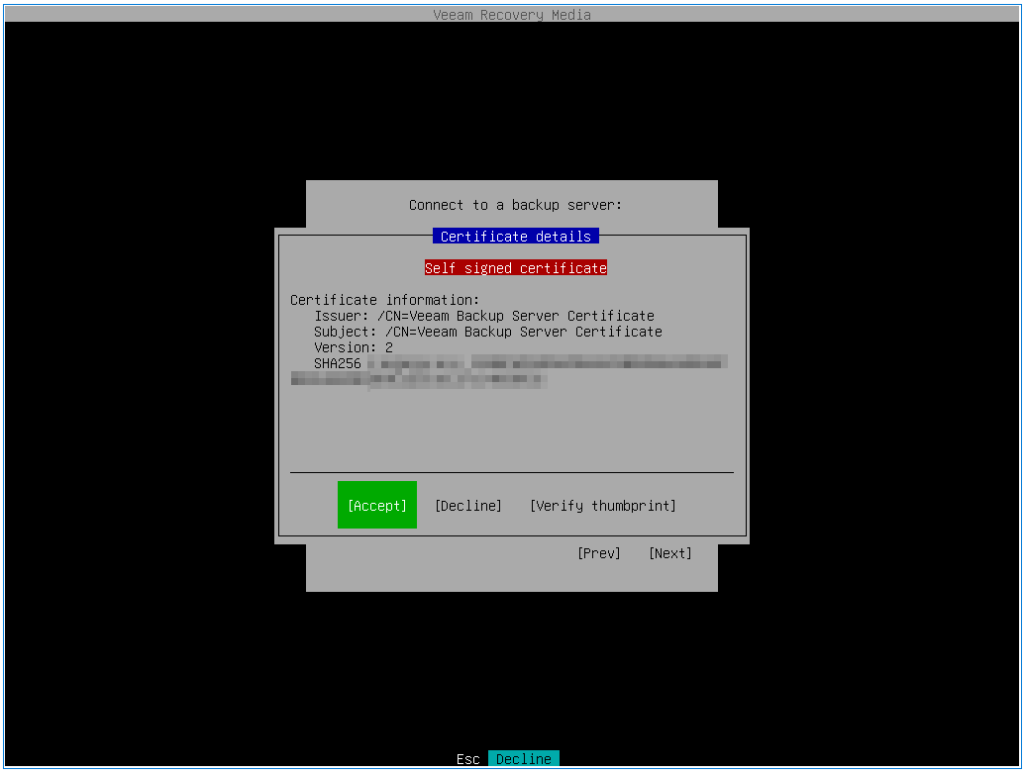Click the Subject line of the certificate
Viewport: 1024px width, 774px height.
[x=488, y=331]
